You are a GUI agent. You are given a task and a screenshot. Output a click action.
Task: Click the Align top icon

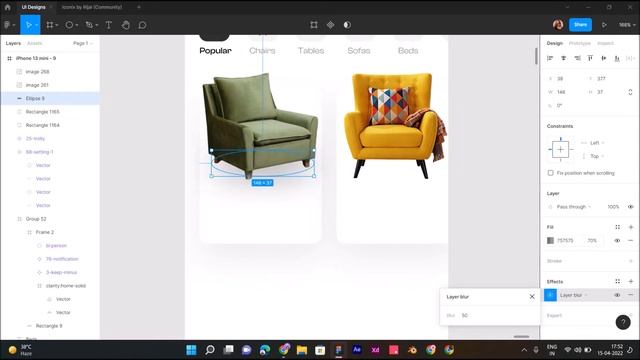pos(590,58)
